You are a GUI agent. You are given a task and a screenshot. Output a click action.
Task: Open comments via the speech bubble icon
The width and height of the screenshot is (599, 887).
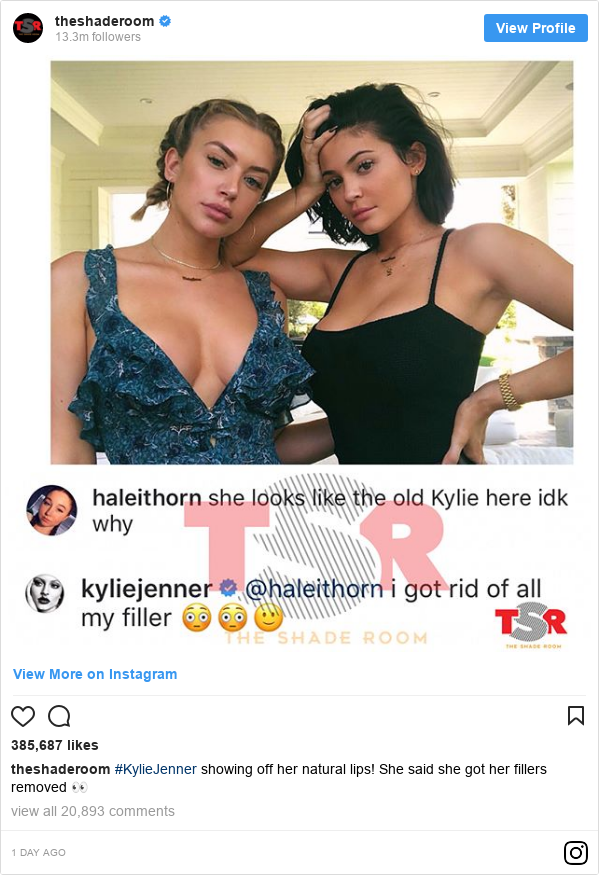(59, 716)
